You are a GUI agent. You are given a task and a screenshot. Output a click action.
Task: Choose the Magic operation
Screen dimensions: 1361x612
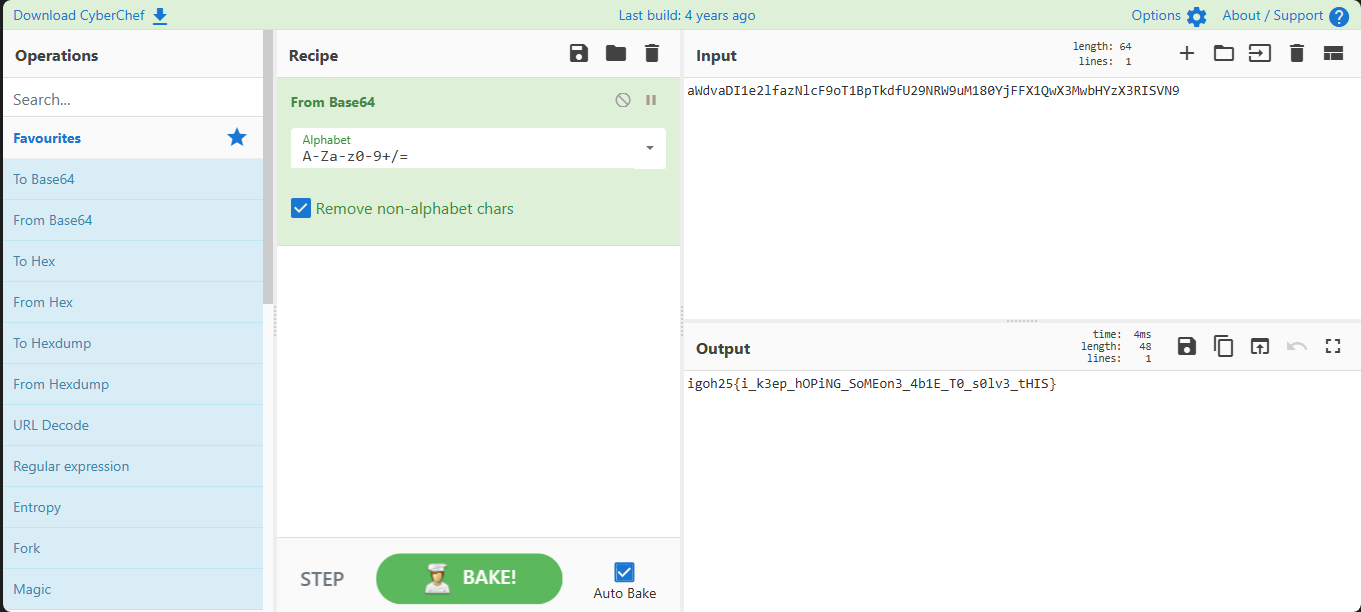click(x=32, y=589)
